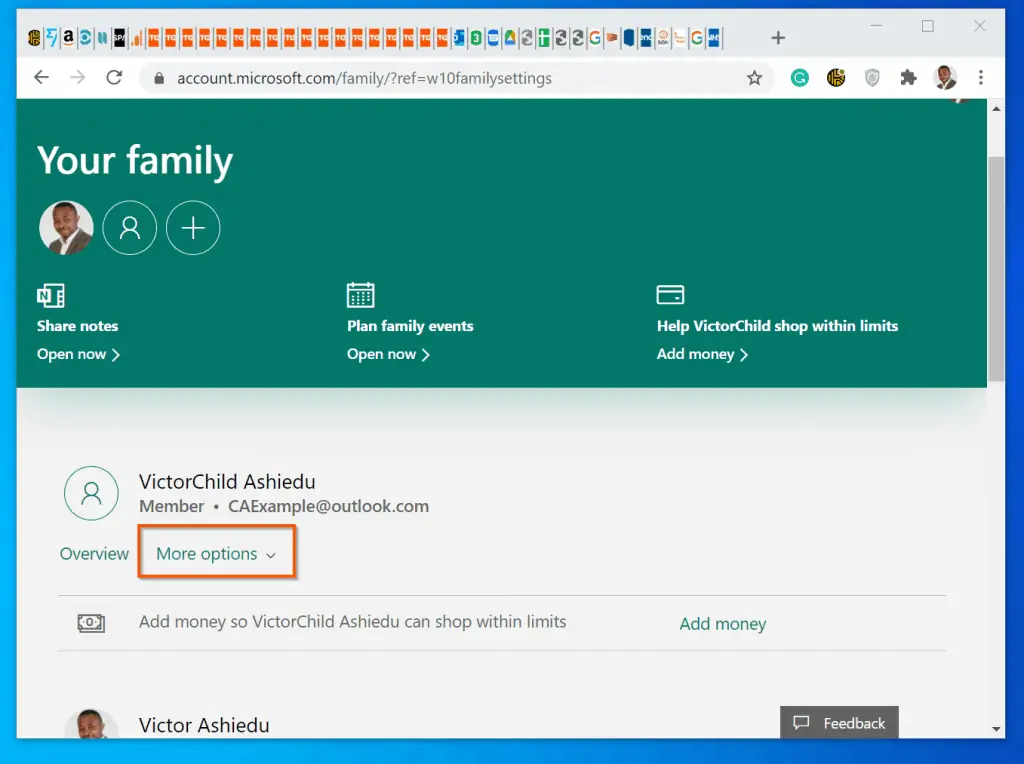Select the Overview tab for VictorChild

click(x=94, y=554)
